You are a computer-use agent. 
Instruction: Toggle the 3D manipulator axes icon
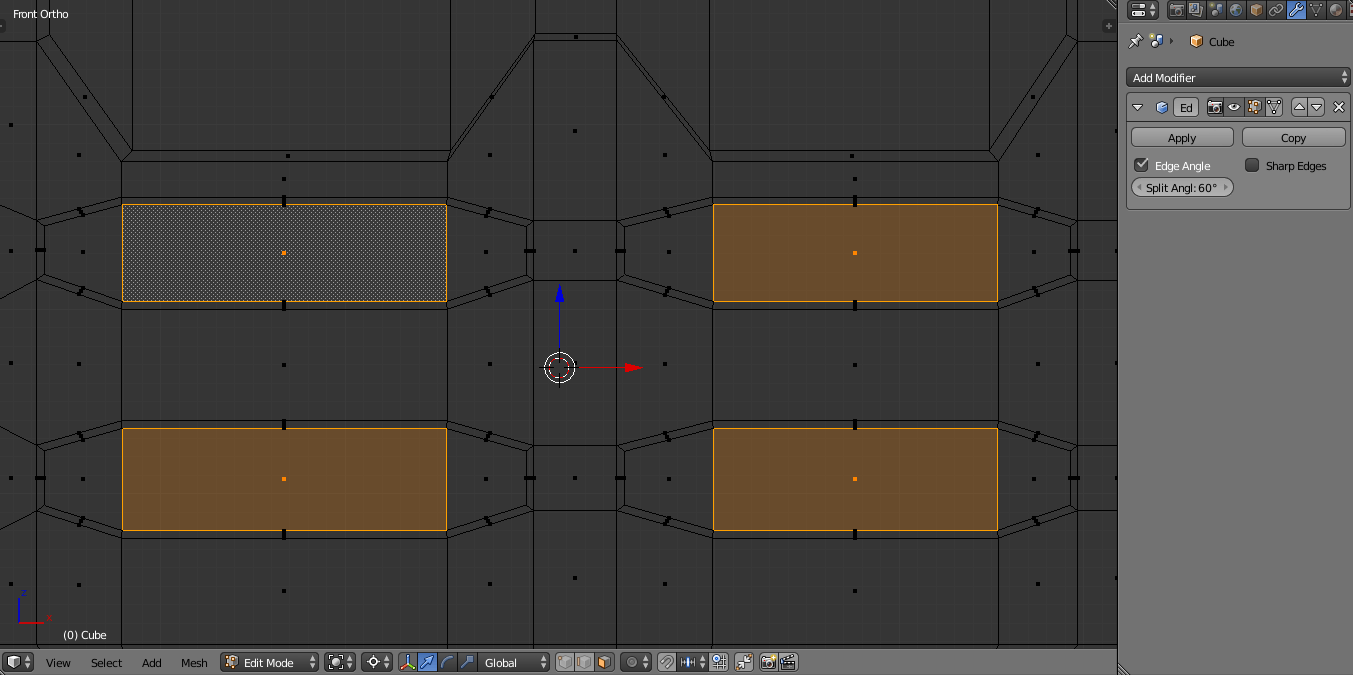(x=408, y=662)
